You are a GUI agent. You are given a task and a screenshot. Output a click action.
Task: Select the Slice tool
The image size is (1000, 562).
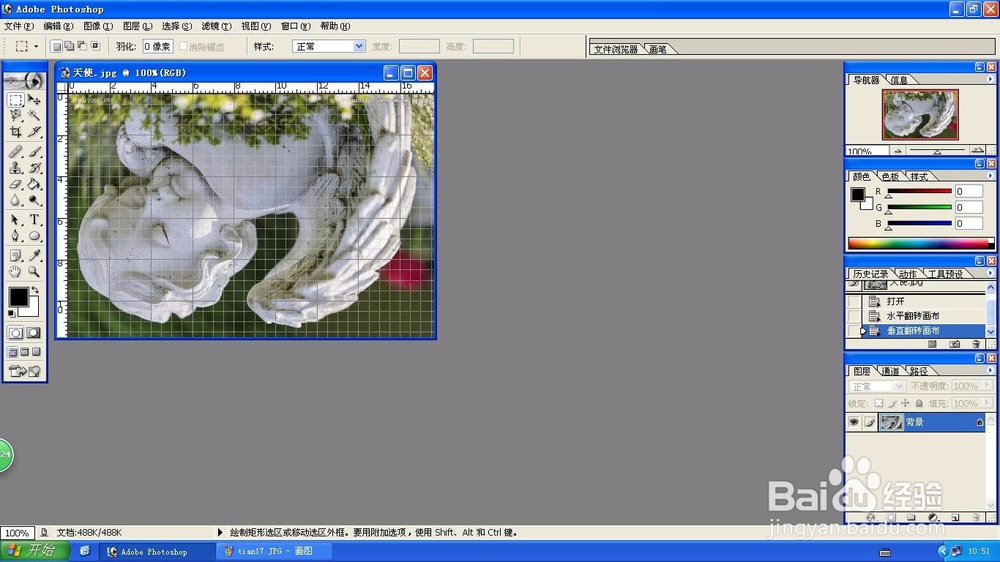[34, 131]
